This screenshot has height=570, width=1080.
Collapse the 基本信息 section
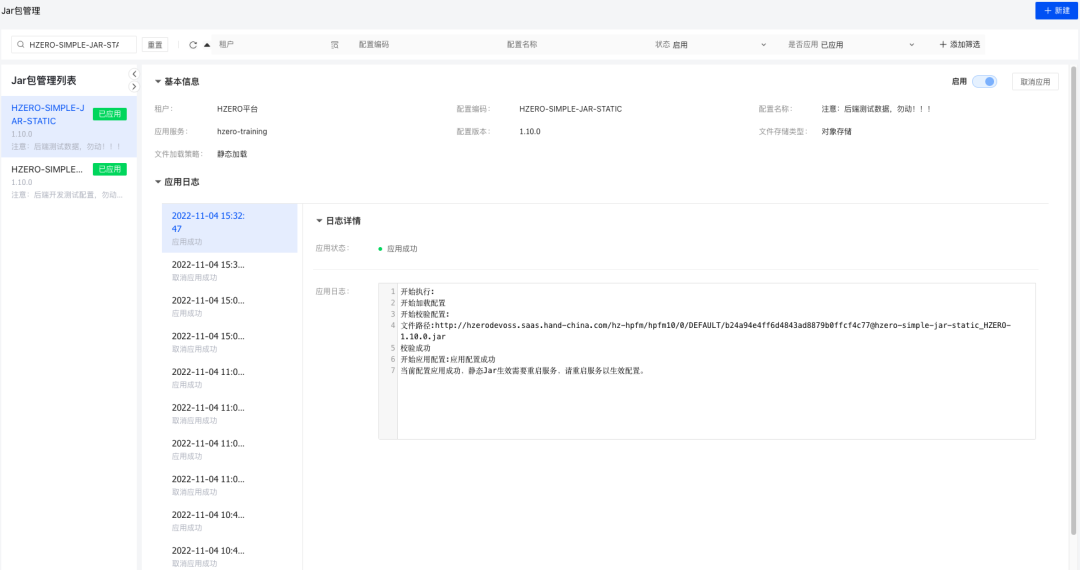point(158,82)
